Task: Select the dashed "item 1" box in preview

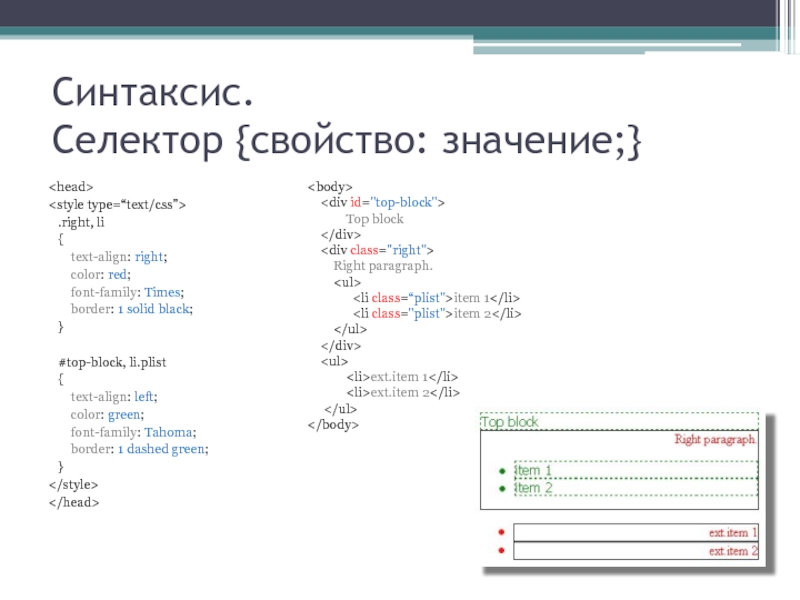Action: pos(634,471)
